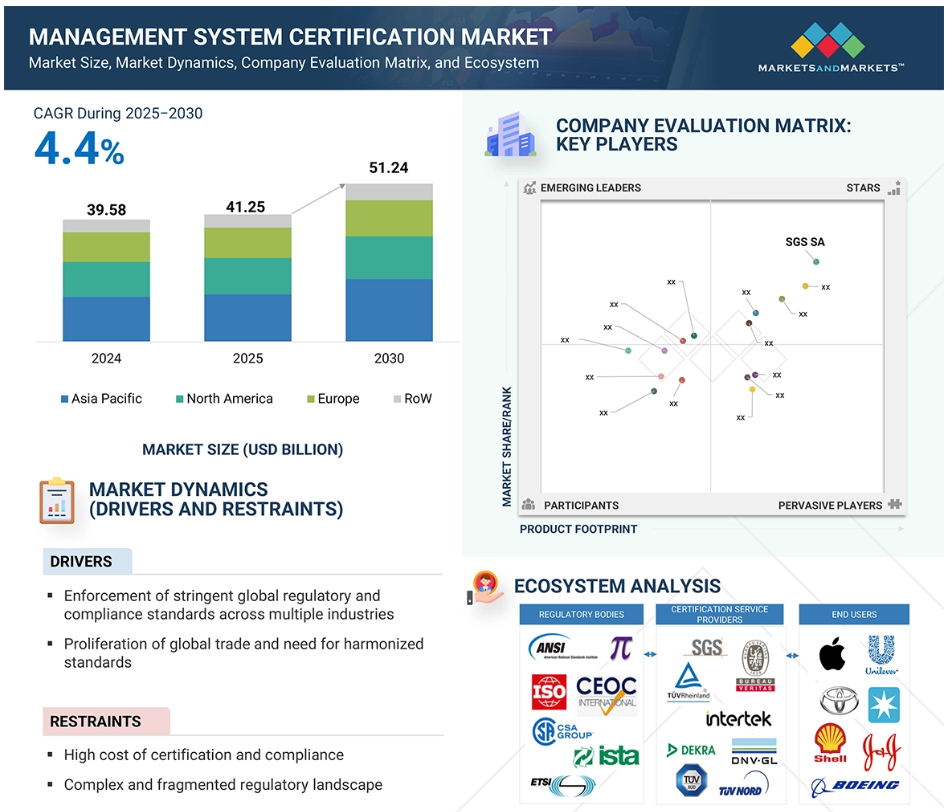Click the 'Market Share/Rank' axis label
This screenshot has width=951, height=812.
coord(507,446)
